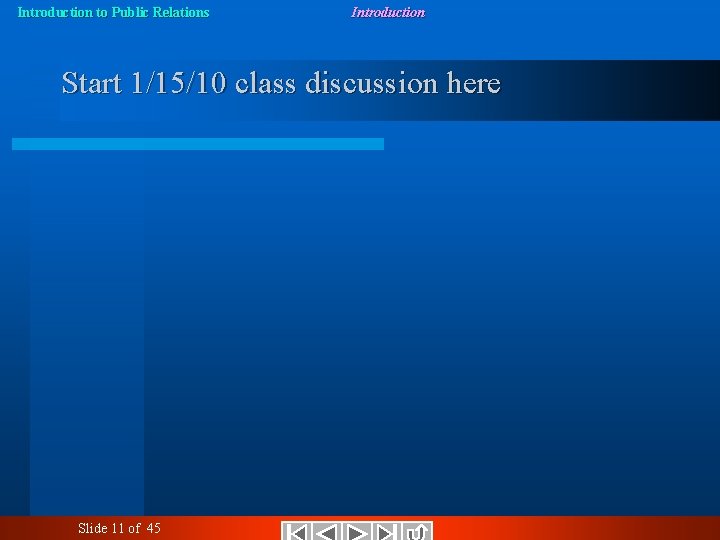This screenshot has height=540, width=720.
Task: Select the 'Start 1/15/10 class discussion here' title
Action: click(x=281, y=83)
